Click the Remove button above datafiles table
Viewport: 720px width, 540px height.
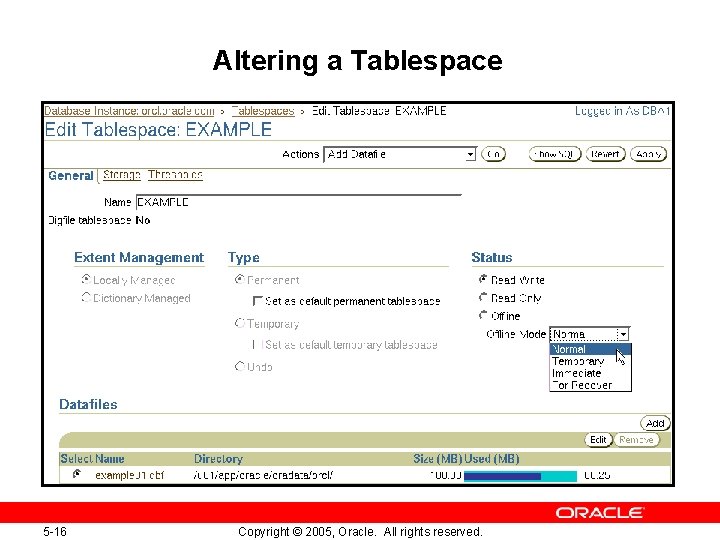[636, 440]
